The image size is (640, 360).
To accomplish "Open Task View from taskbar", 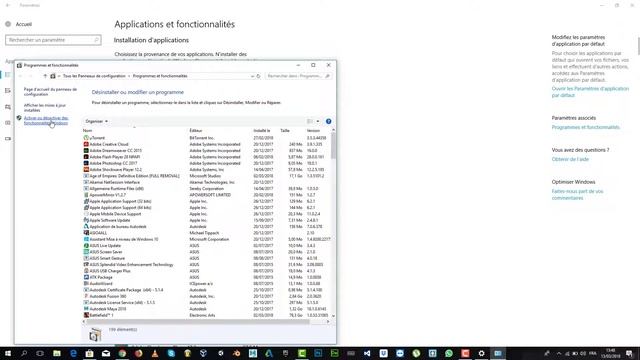I will (40, 353).
